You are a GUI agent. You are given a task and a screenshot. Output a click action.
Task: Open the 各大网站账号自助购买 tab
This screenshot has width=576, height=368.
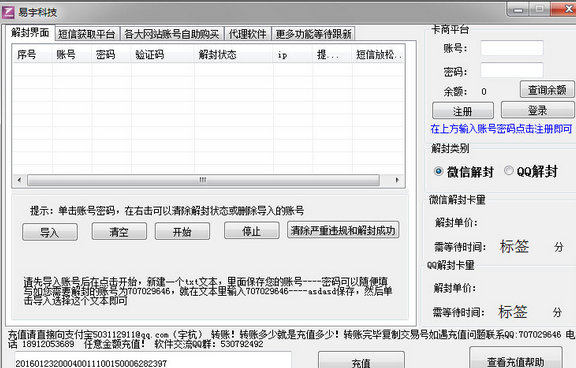pyautogui.click(x=172, y=34)
